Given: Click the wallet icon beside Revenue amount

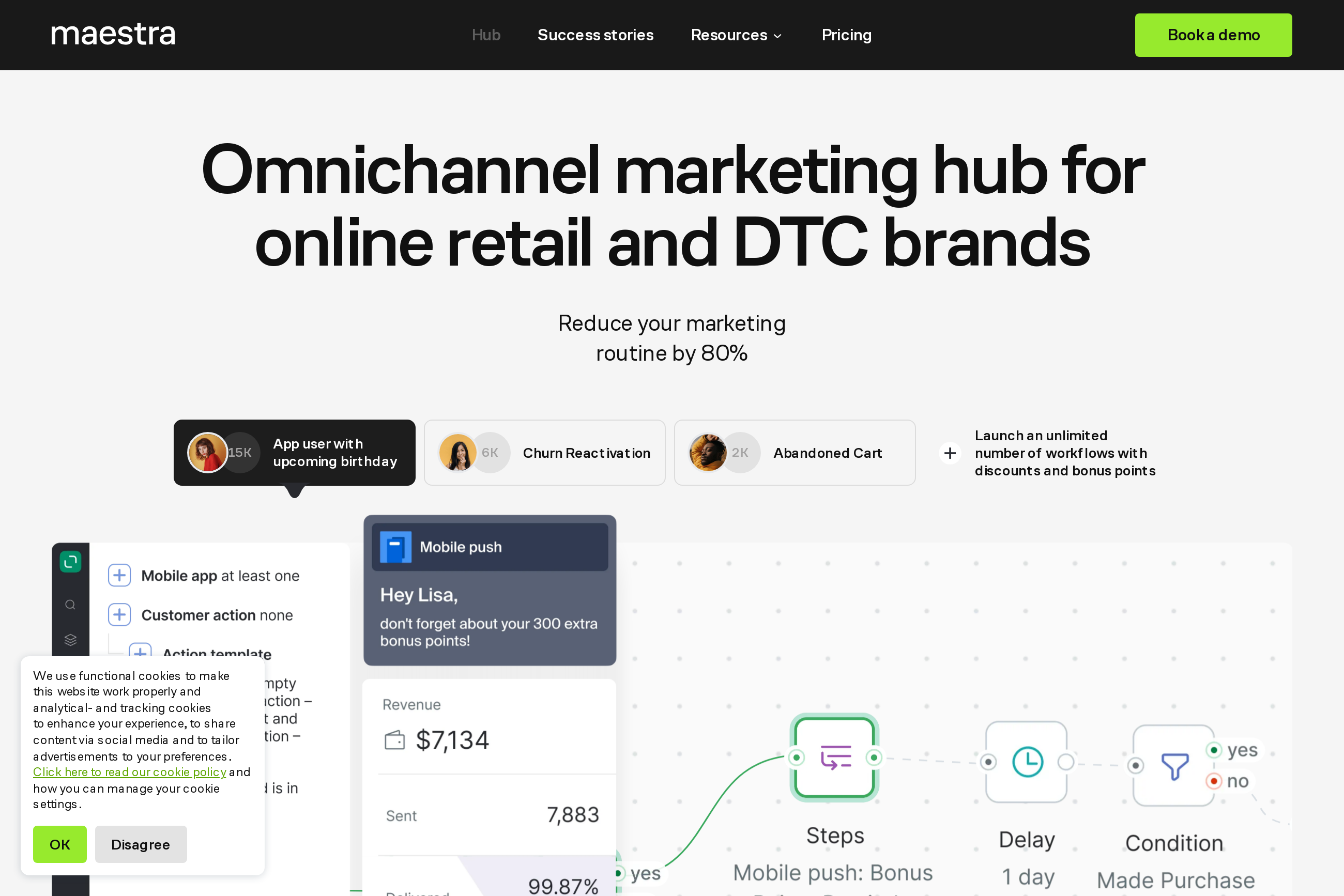Looking at the screenshot, I should click(394, 740).
